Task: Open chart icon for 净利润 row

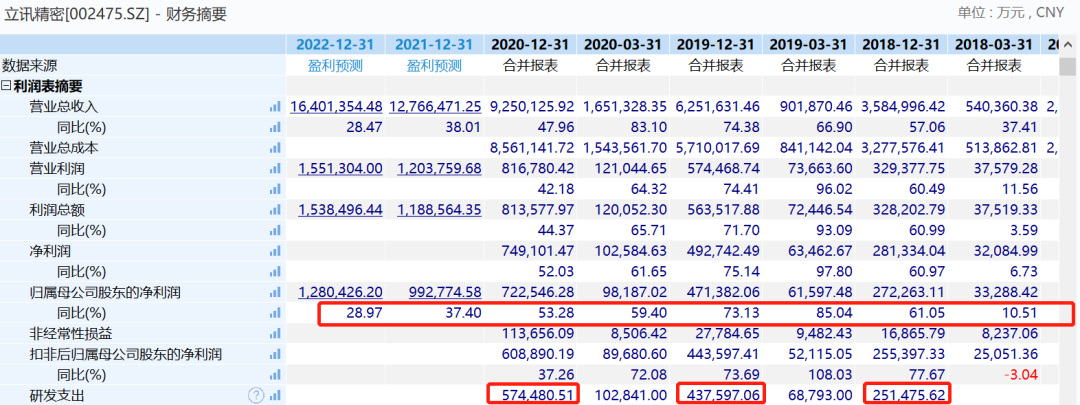Action: click(276, 251)
